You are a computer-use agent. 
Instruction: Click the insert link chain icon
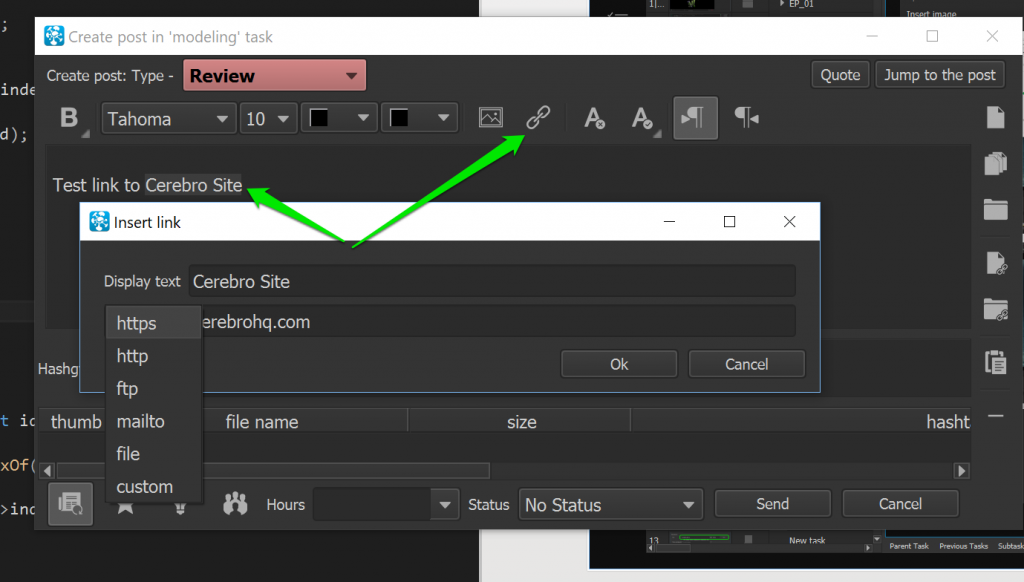[538, 118]
